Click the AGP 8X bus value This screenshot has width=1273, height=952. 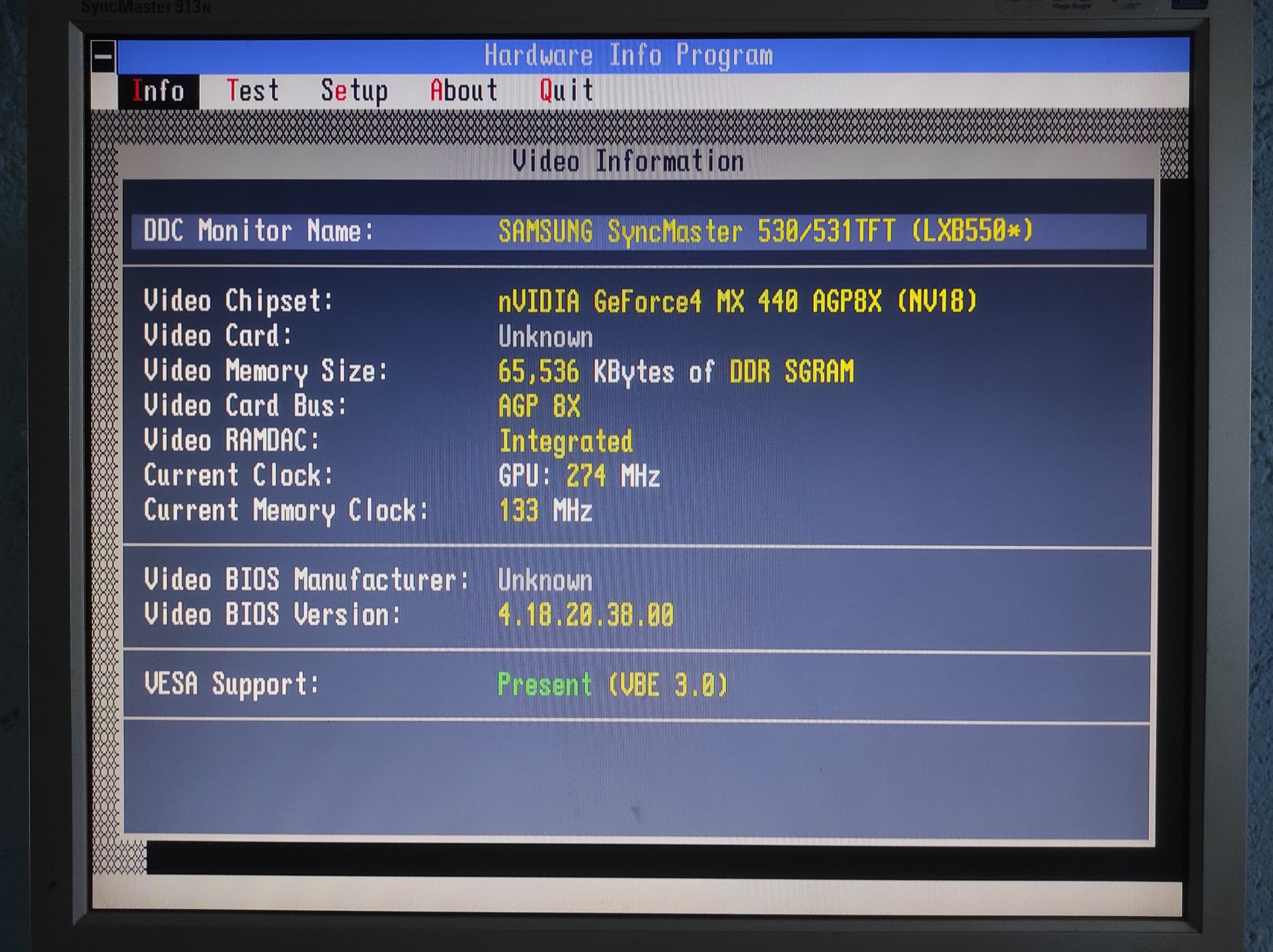(x=539, y=407)
